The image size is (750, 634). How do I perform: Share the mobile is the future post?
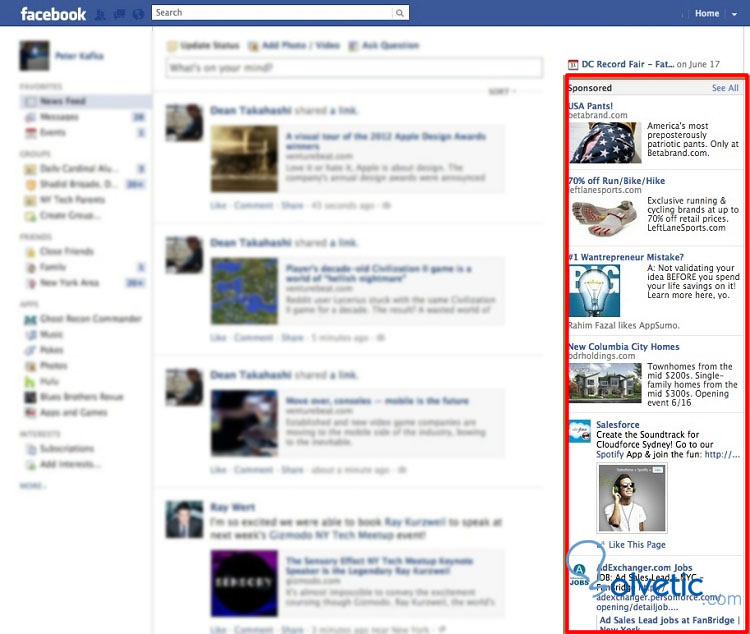[x=292, y=470]
